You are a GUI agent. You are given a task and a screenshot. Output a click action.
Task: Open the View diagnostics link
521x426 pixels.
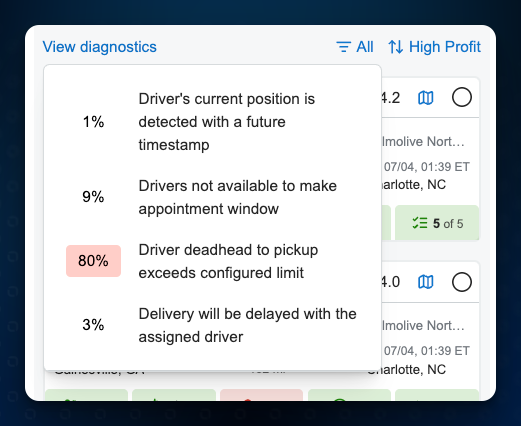point(99,47)
